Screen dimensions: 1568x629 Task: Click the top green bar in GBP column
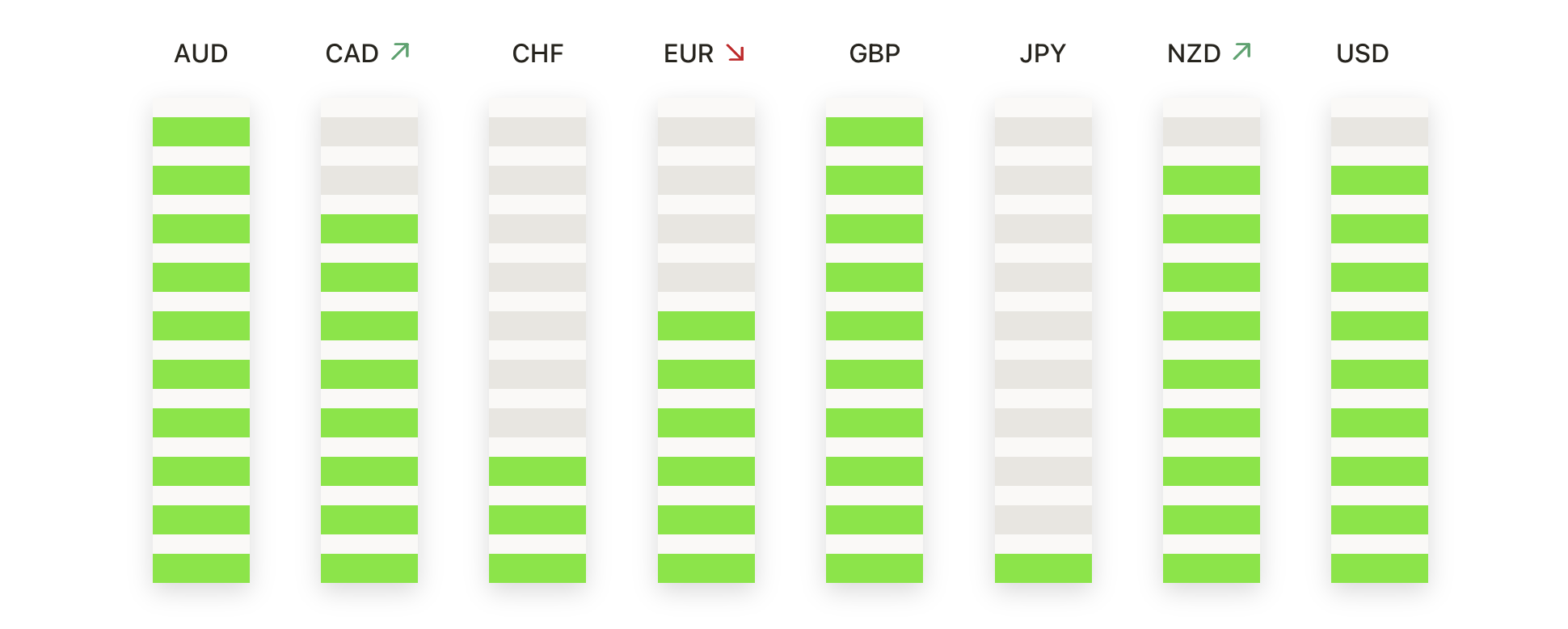(875, 132)
